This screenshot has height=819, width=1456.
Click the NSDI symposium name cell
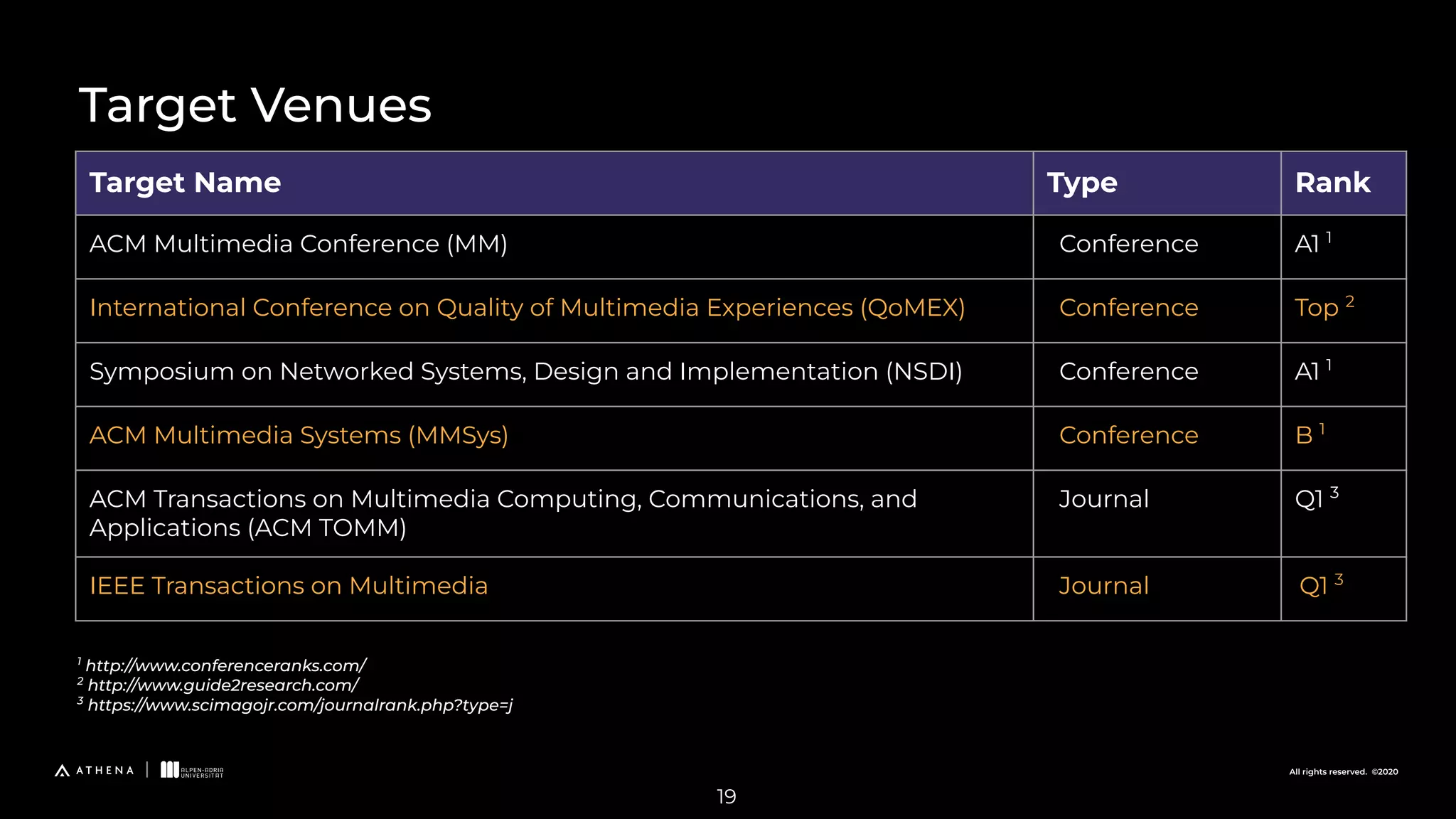(x=525, y=371)
